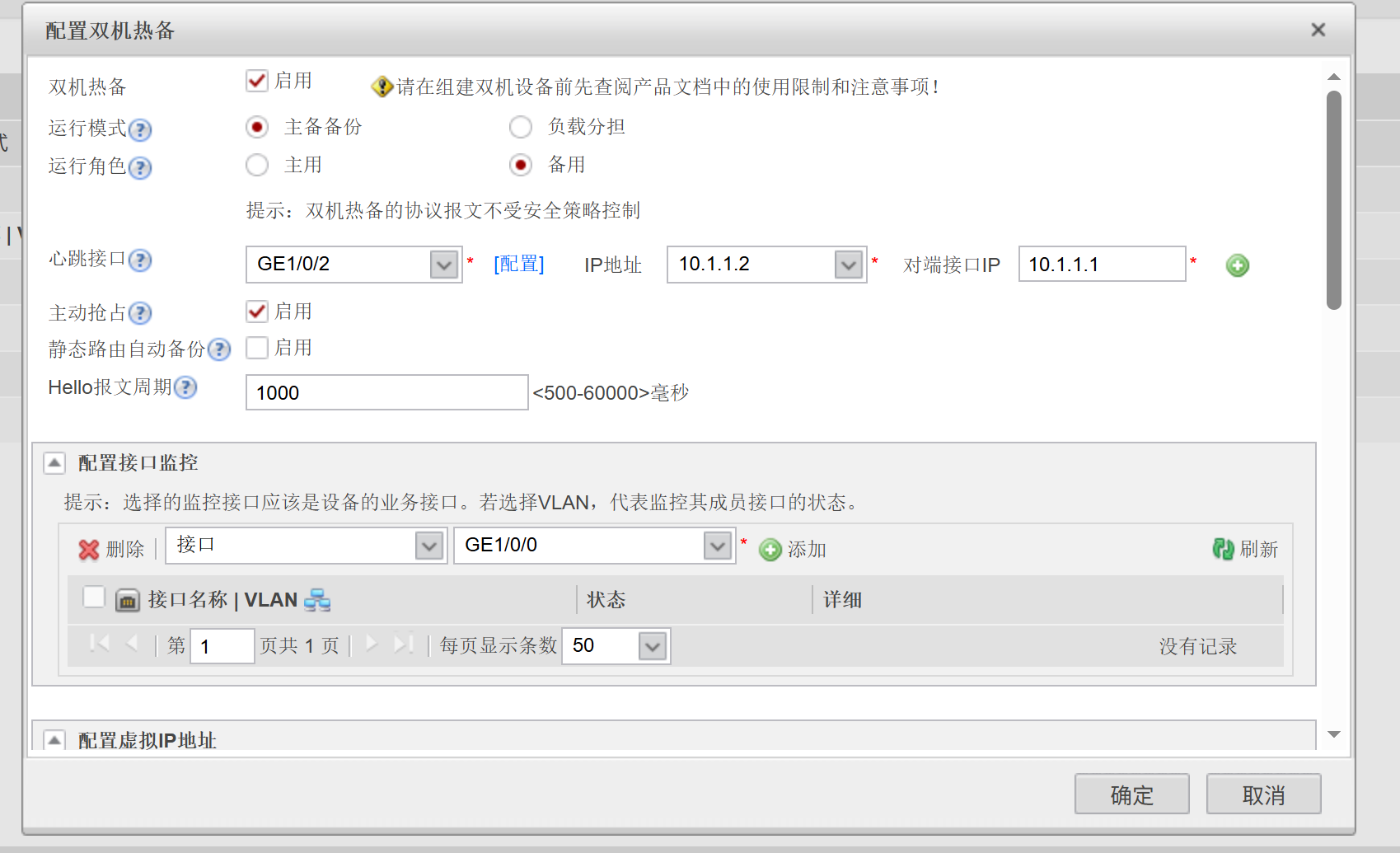Go to previous page arrow icon
1400x853 pixels.
[x=132, y=644]
